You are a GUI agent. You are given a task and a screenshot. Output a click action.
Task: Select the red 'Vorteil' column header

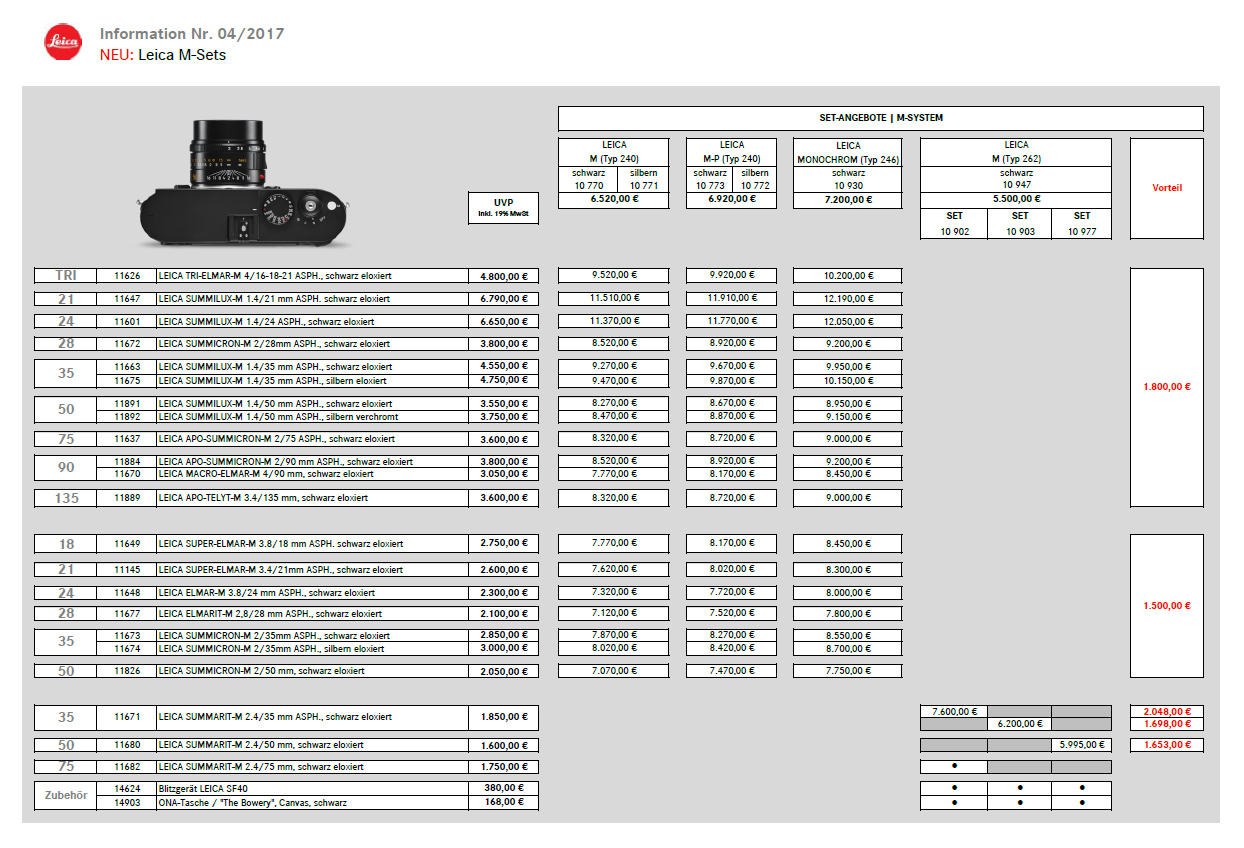tap(1167, 188)
